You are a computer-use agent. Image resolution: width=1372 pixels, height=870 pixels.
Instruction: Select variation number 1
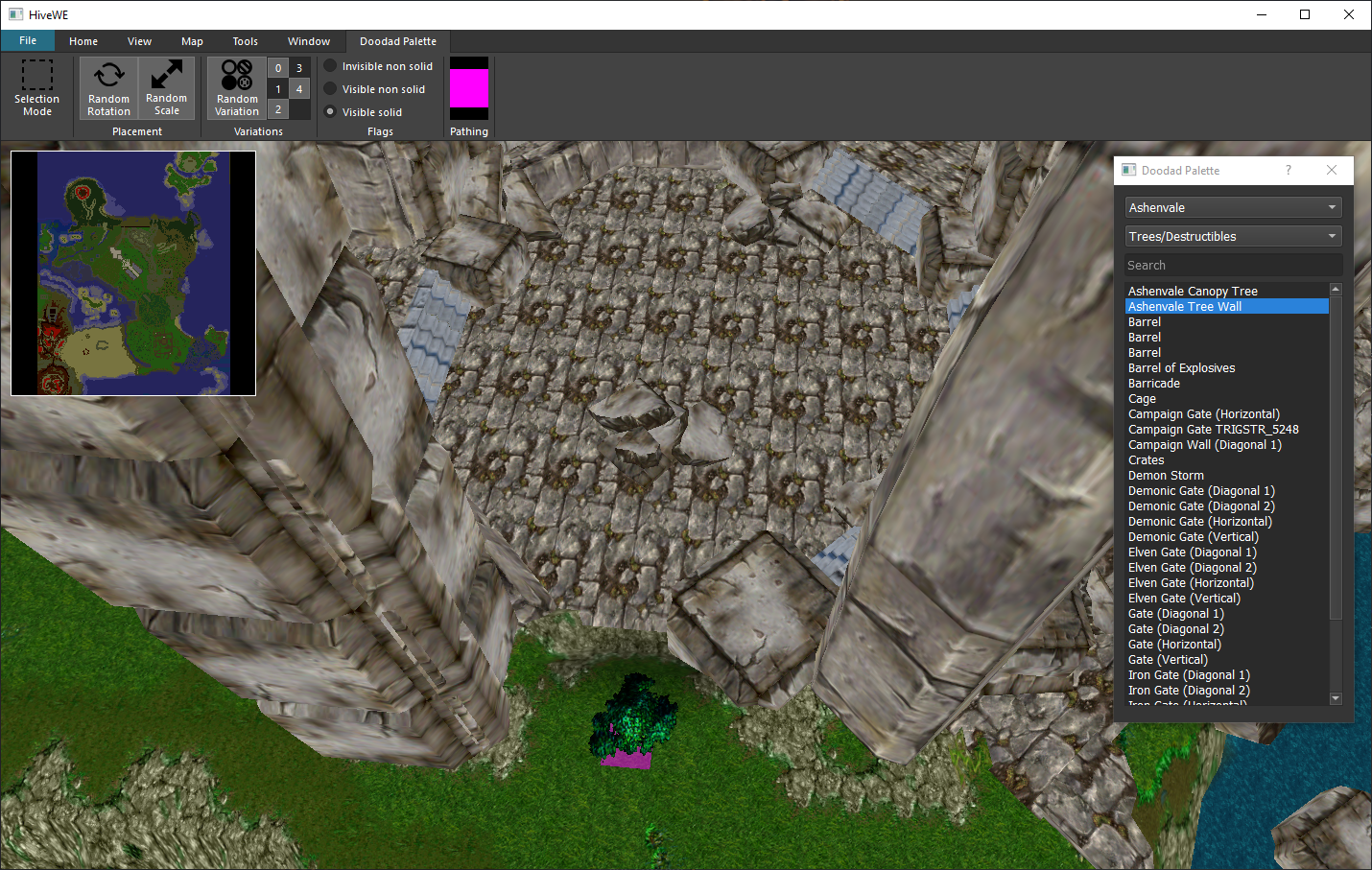[x=278, y=89]
